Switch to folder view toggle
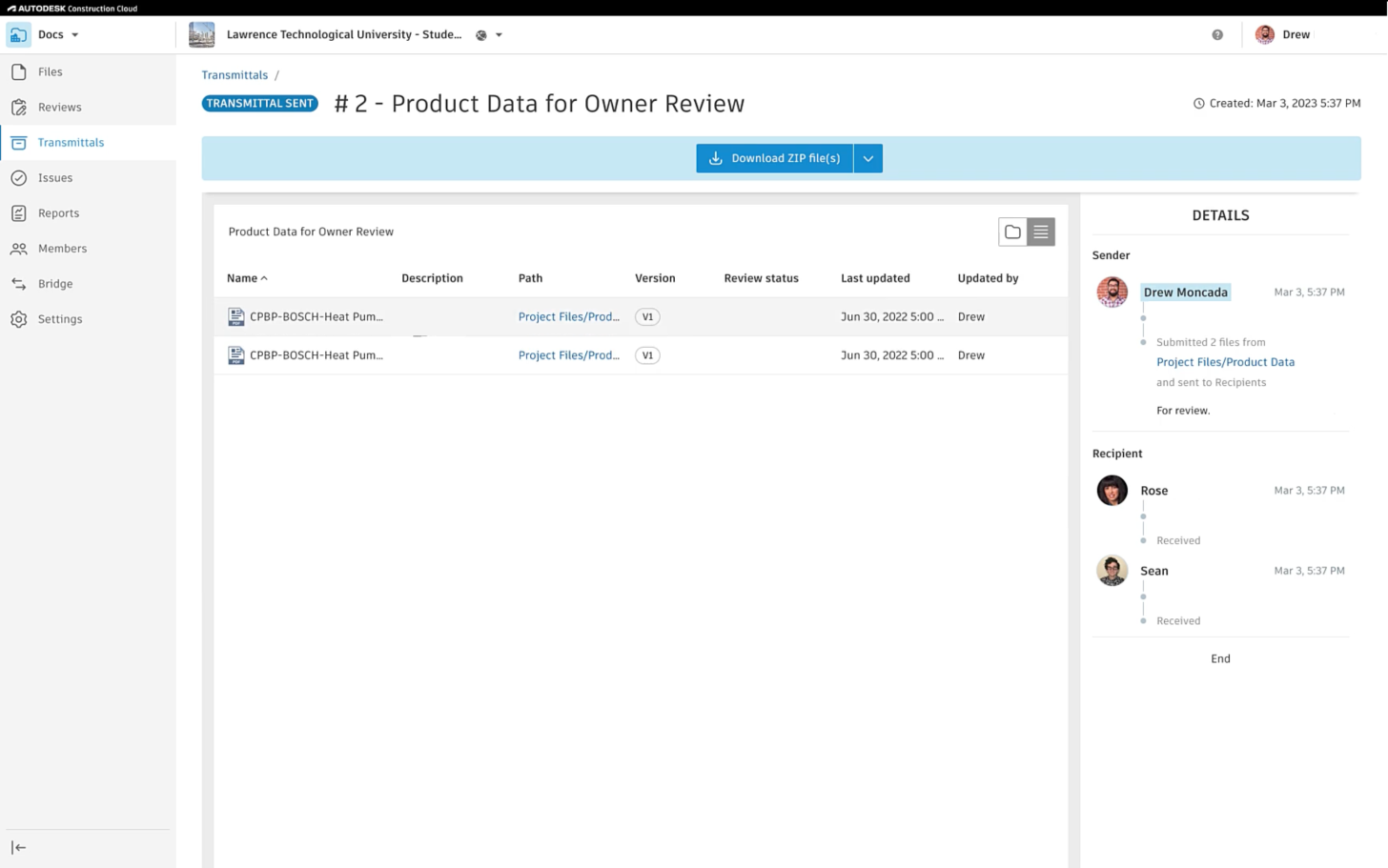1388x868 pixels. coord(1012,232)
